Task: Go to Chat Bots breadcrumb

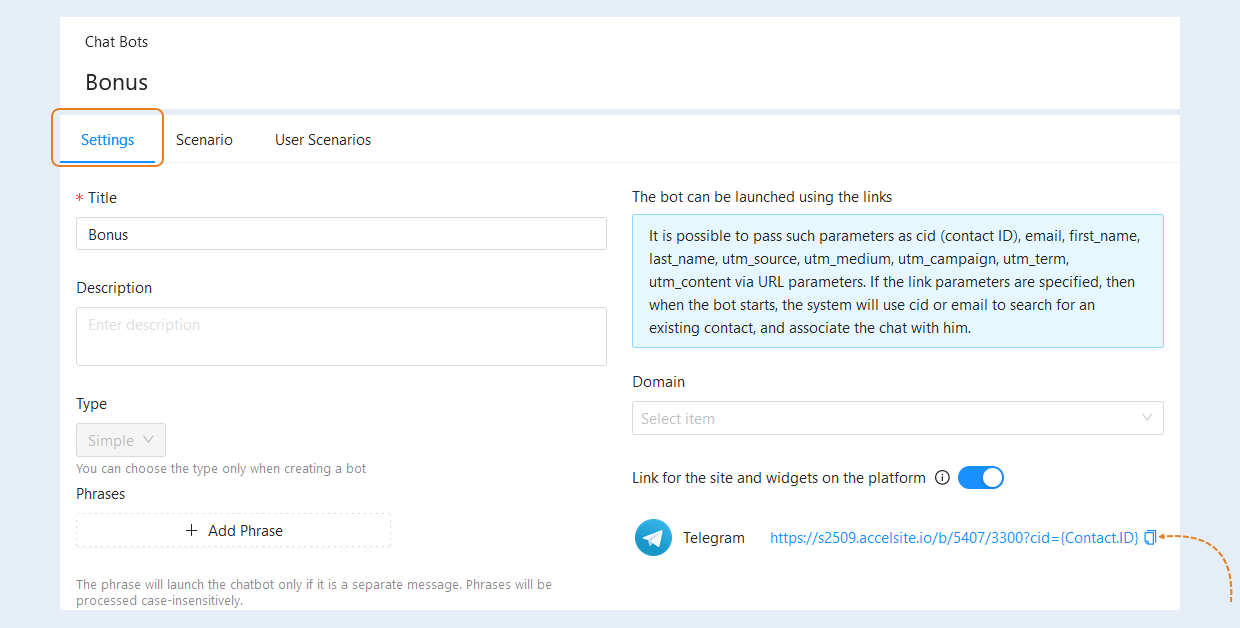Action: pyautogui.click(x=116, y=42)
